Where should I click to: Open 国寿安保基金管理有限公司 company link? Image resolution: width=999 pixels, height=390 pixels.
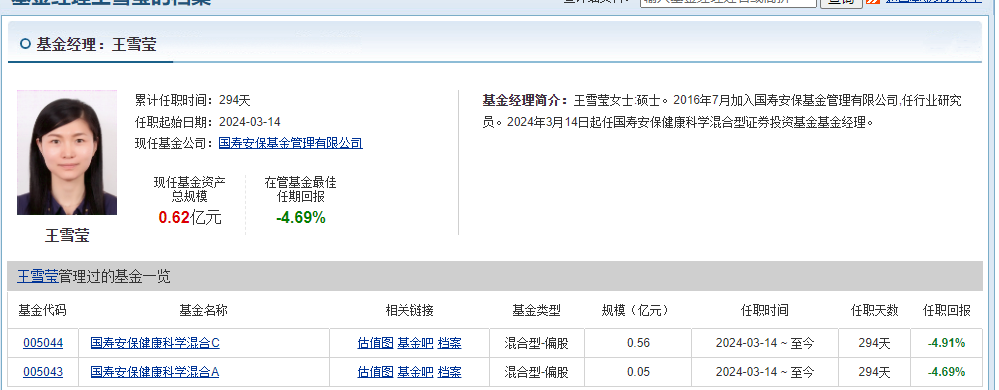pos(291,143)
